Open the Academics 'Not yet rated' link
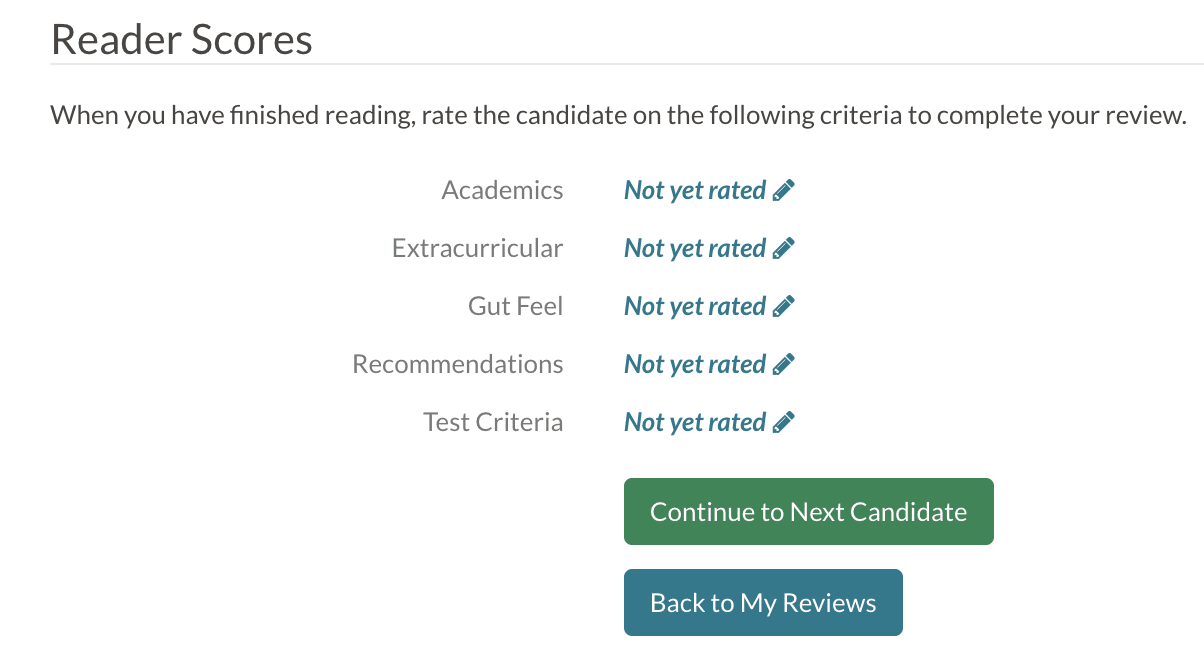 (x=695, y=190)
